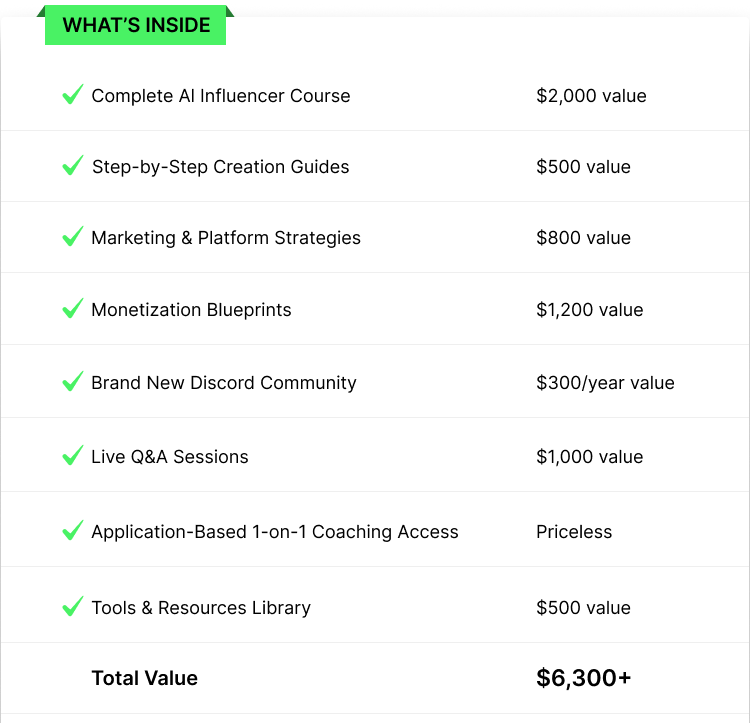Click the Live Q&A Sessions text
The width and height of the screenshot is (750, 723).
click(170, 457)
